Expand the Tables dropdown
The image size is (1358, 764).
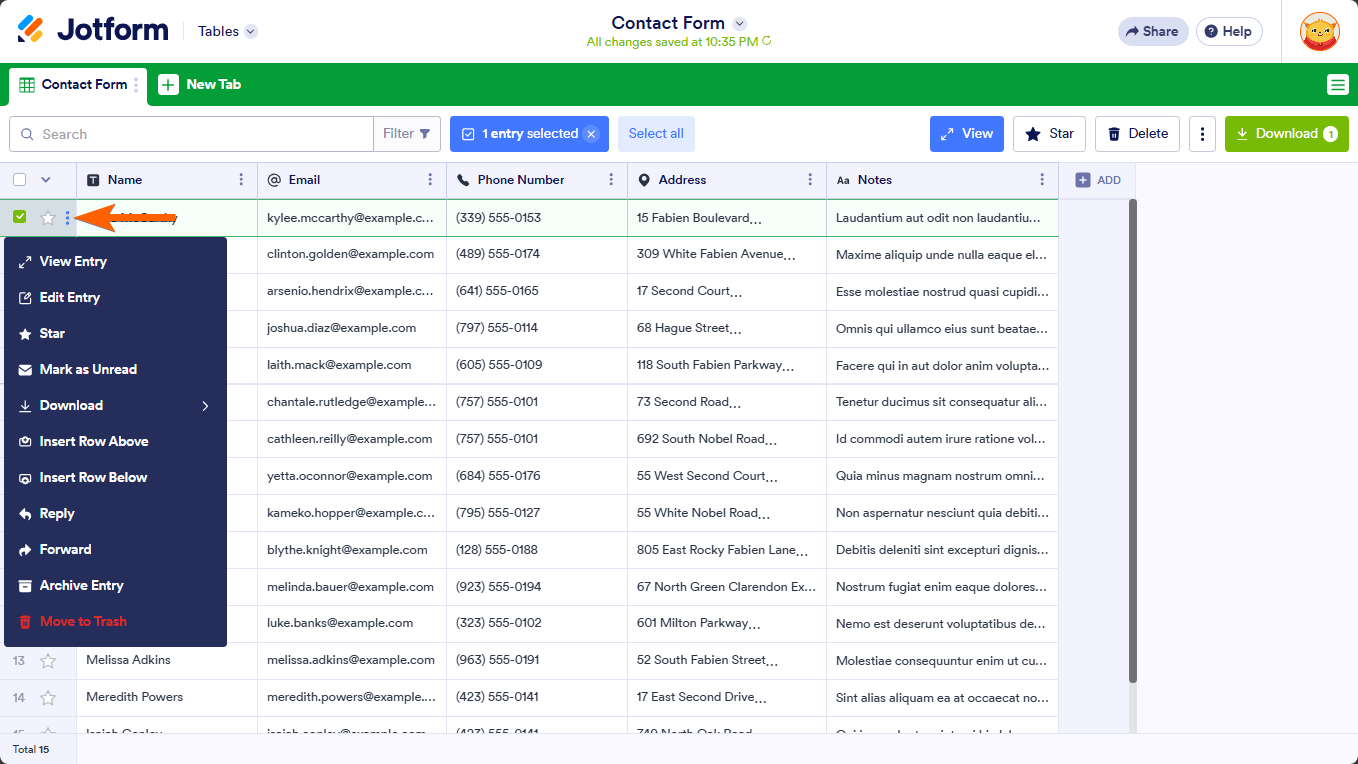tap(226, 31)
